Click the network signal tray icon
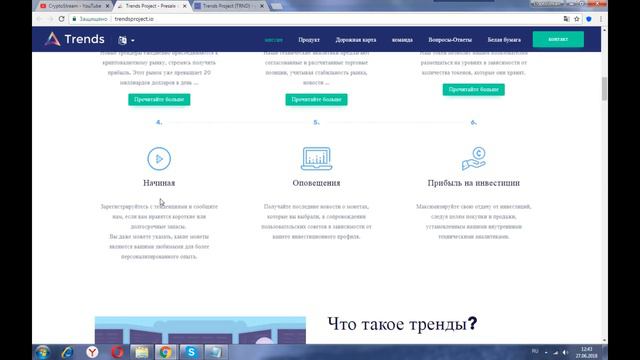 point(556,352)
